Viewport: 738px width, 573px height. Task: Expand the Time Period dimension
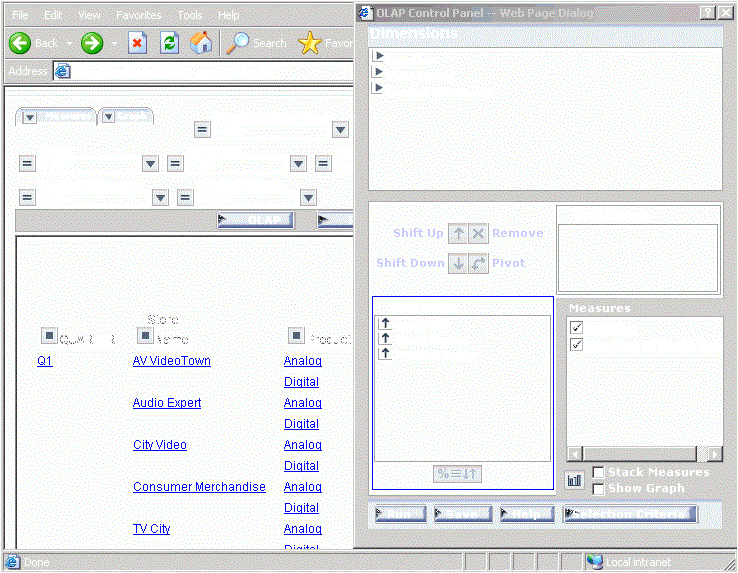(379, 73)
